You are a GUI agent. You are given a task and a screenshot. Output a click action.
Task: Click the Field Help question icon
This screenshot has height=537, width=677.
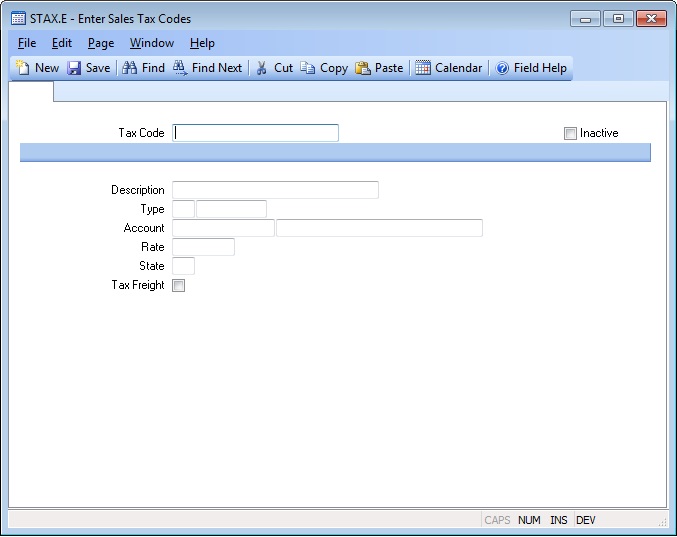pos(502,68)
